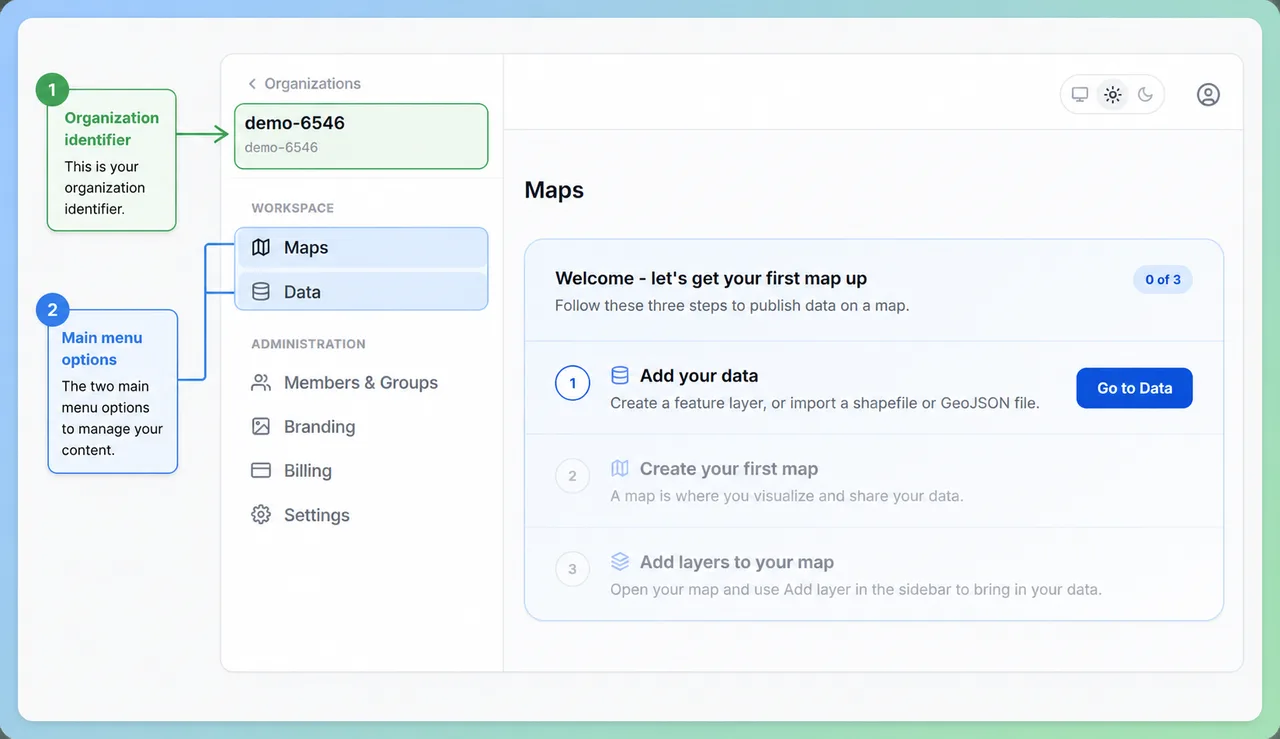This screenshot has height=739, width=1280.
Task: Open the Settings page
Action: (x=362, y=515)
